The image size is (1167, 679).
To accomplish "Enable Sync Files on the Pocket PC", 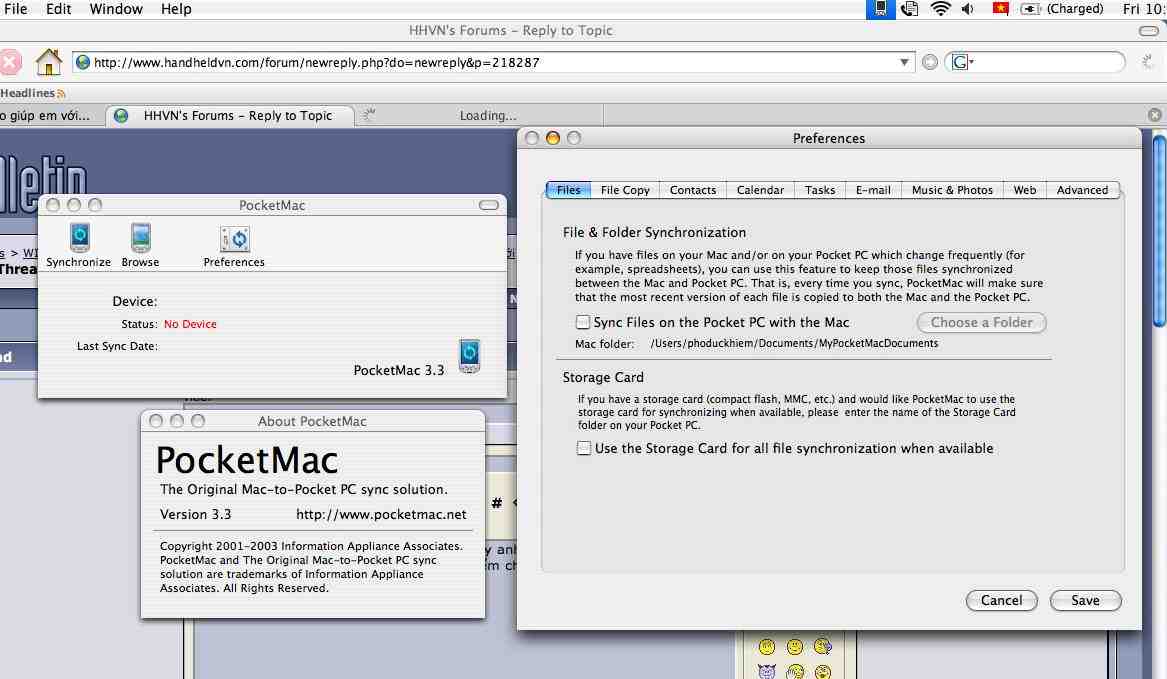I will [x=583, y=322].
